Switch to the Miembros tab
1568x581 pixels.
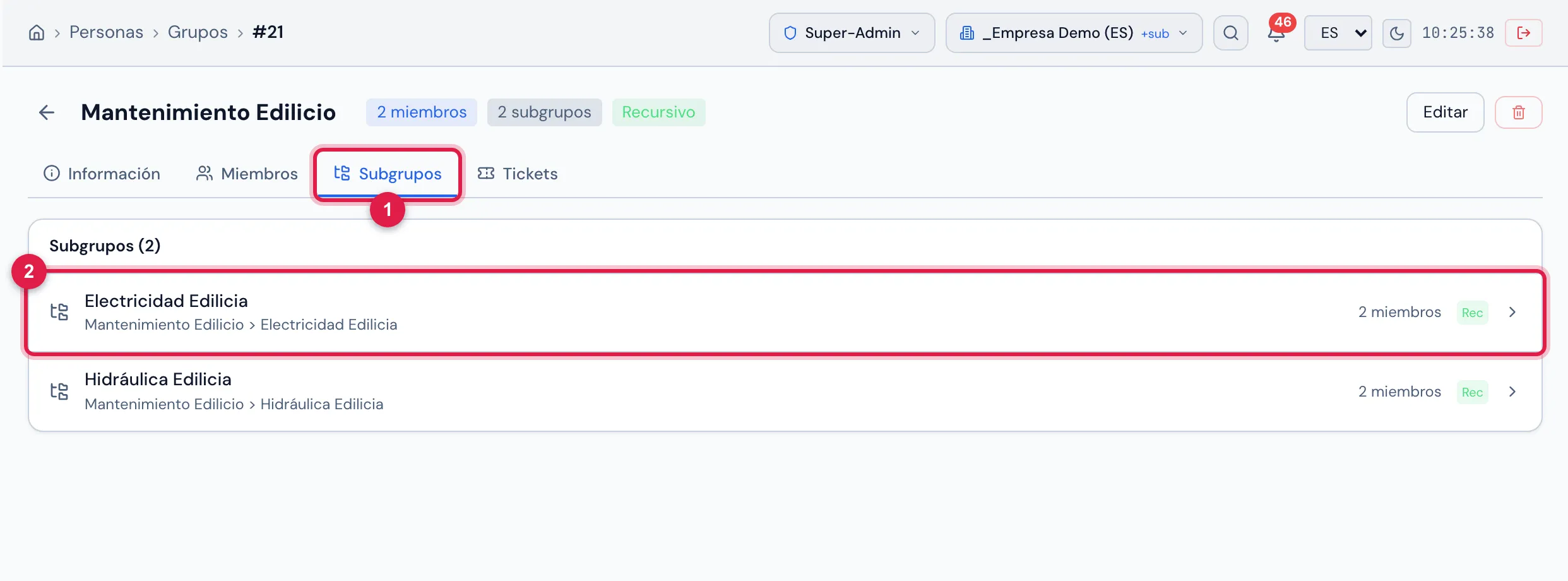tap(247, 174)
